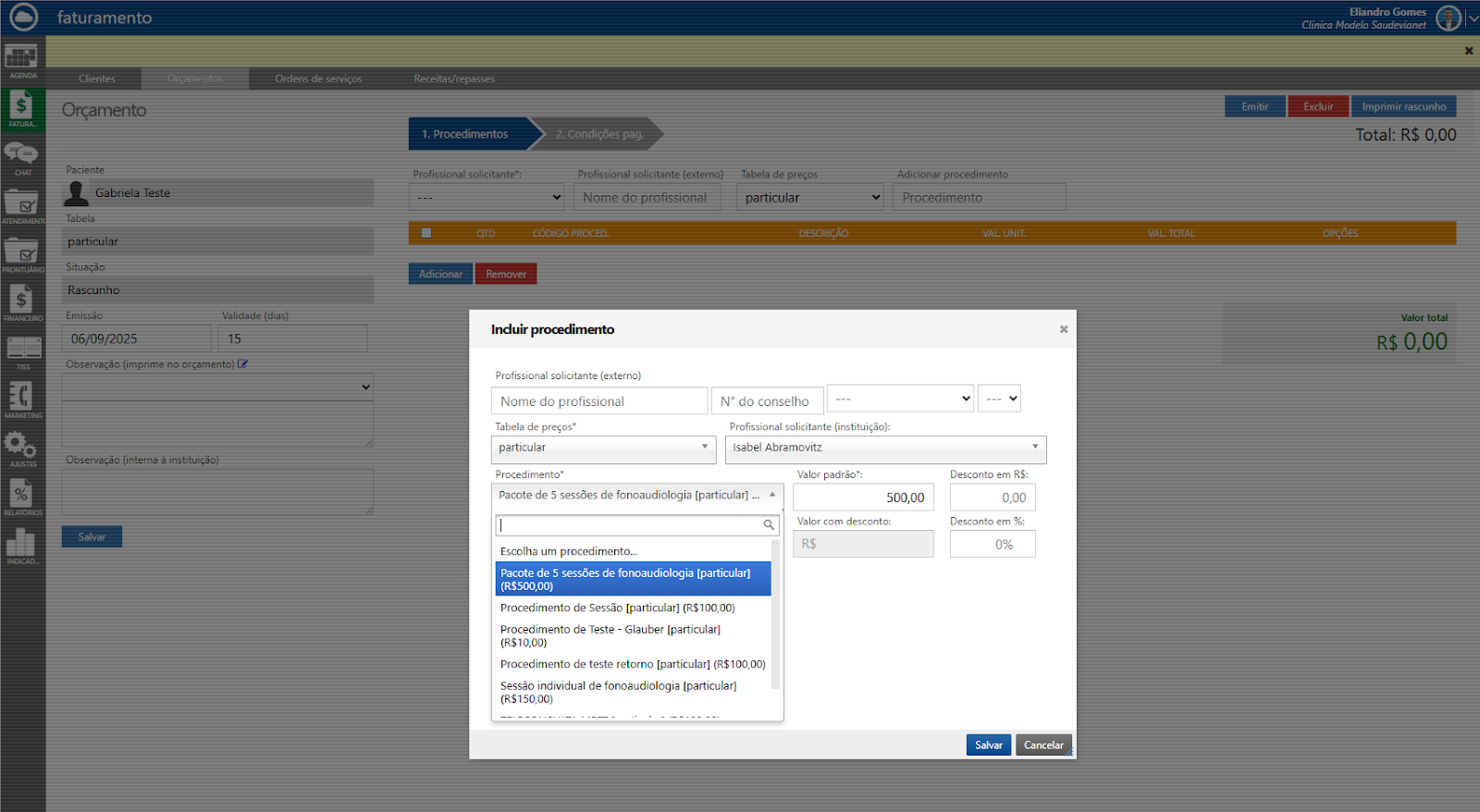This screenshot has height=812, width=1480.
Task: Collapse the Procedimento select box
Action: click(637, 496)
